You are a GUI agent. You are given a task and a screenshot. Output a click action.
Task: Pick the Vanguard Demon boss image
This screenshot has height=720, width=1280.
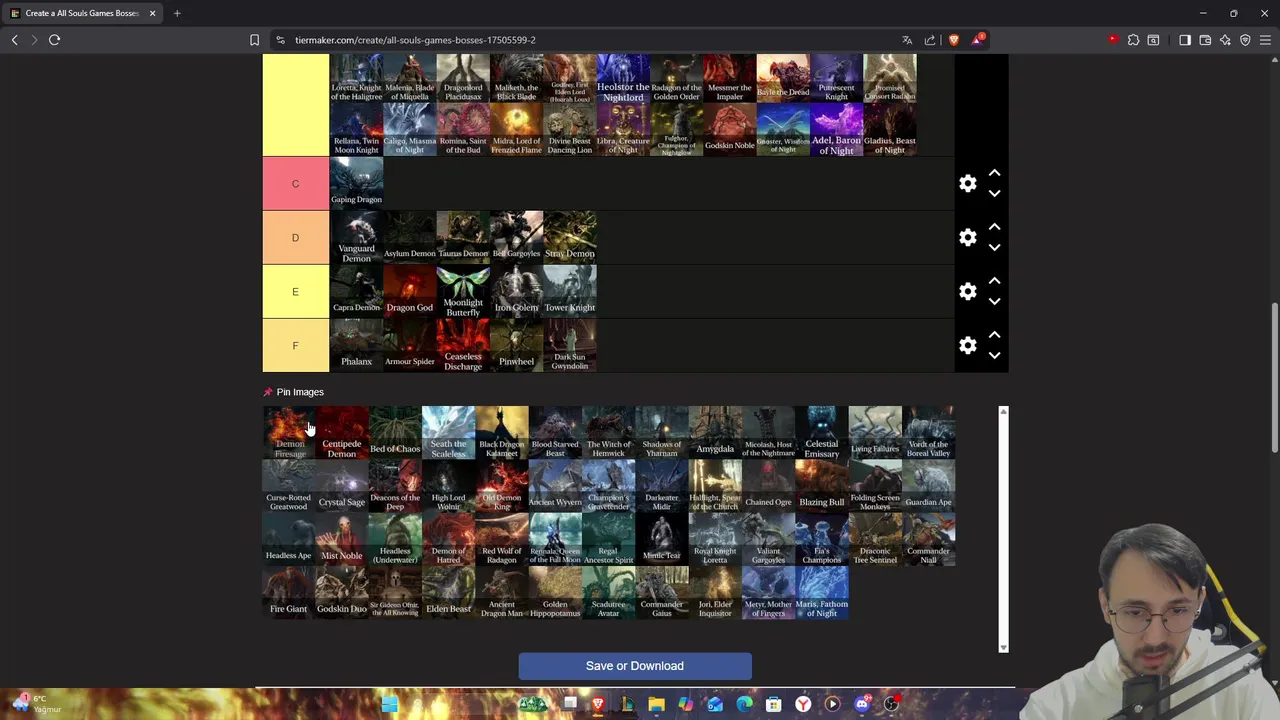click(356, 237)
